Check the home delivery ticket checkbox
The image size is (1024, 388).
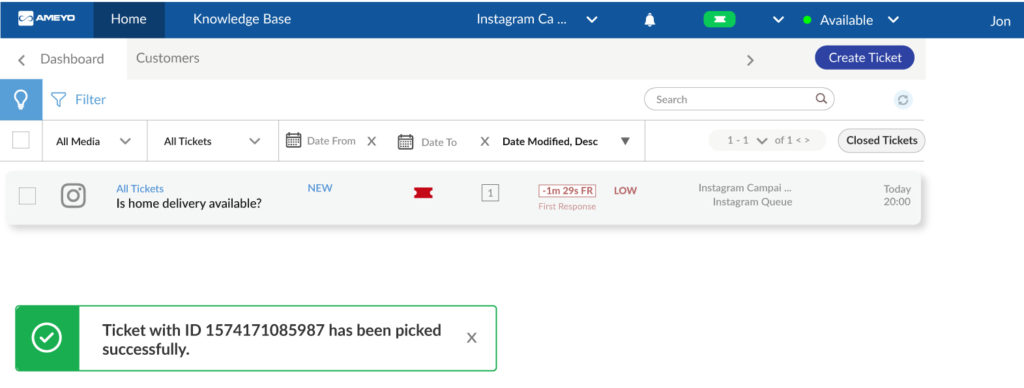[x=27, y=196]
